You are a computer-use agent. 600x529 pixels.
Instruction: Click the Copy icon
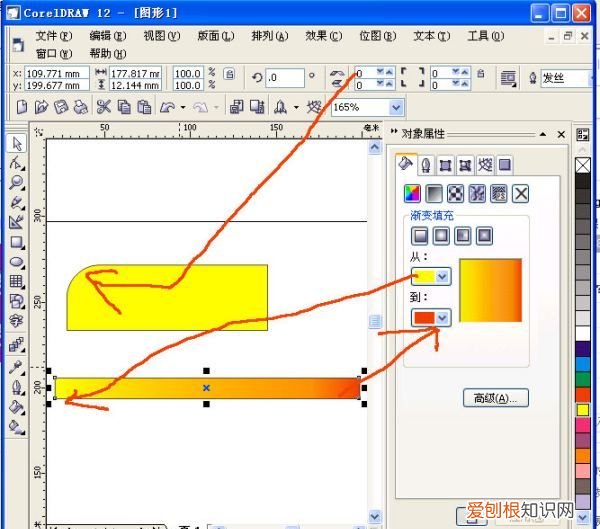click(x=124, y=107)
